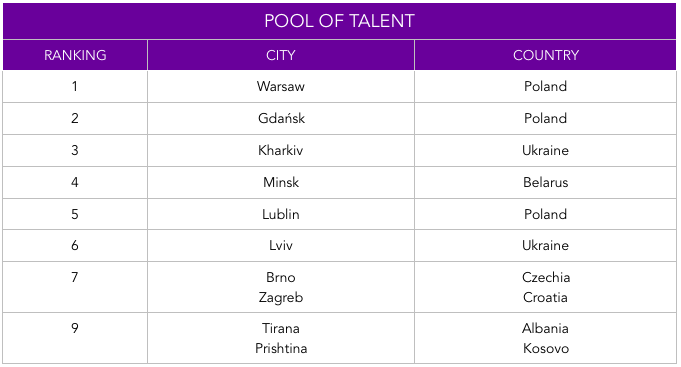Click the Warsaw city cell
Viewport: 681px width, 367px height.
pos(281,86)
